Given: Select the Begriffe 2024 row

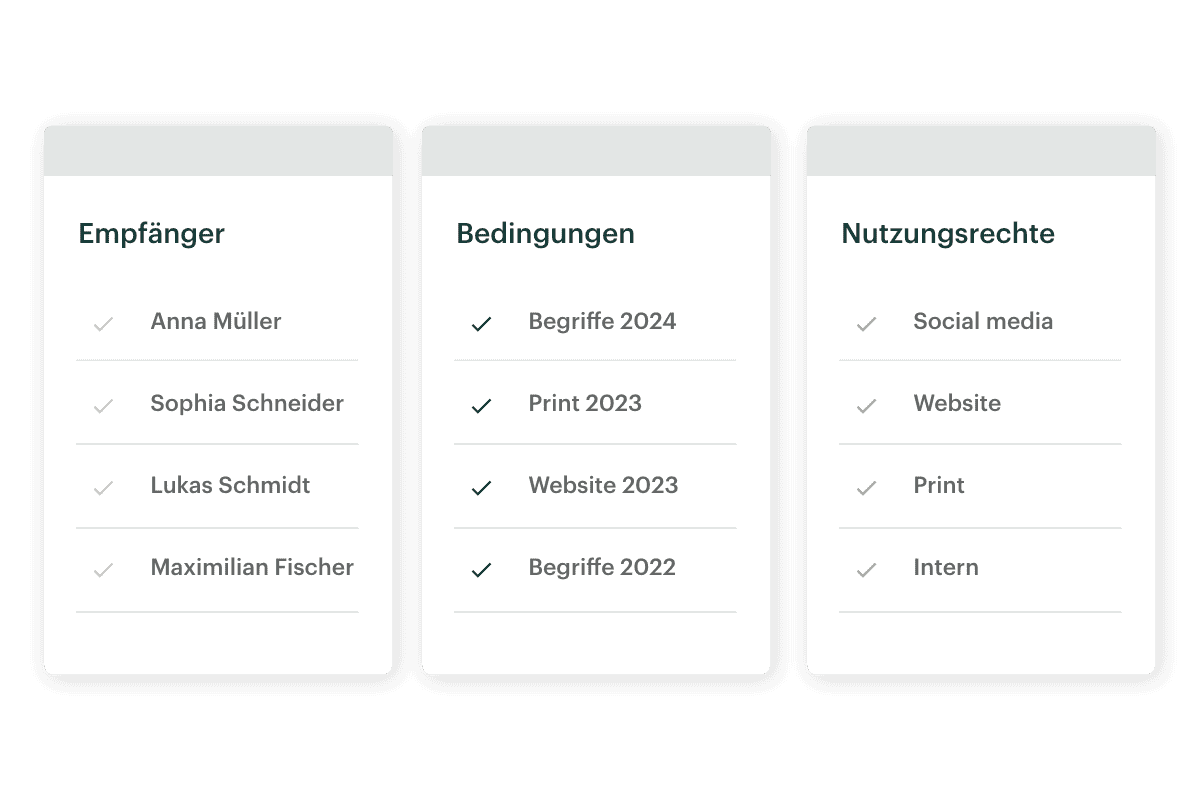Looking at the screenshot, I should 602,321.
